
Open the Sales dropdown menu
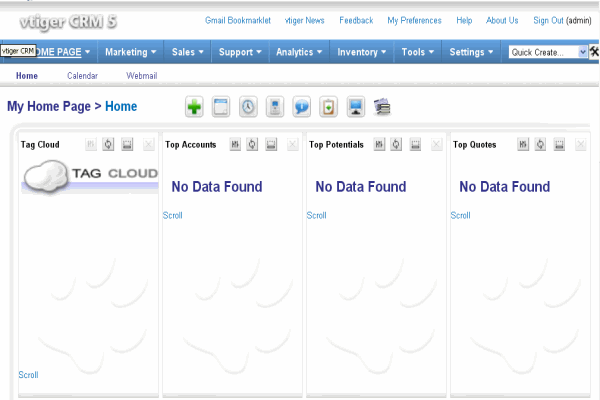pos(189,52)
